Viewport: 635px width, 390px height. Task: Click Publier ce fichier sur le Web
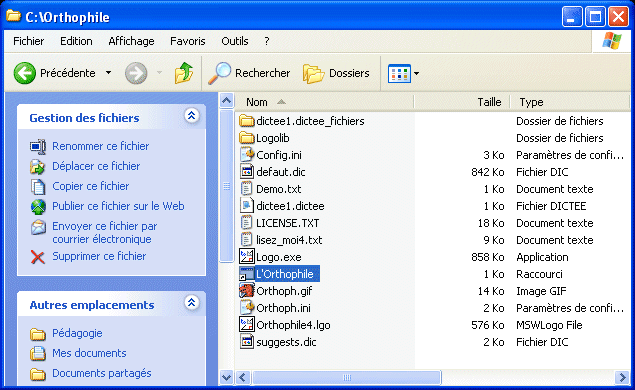click(x=118, y=206)
